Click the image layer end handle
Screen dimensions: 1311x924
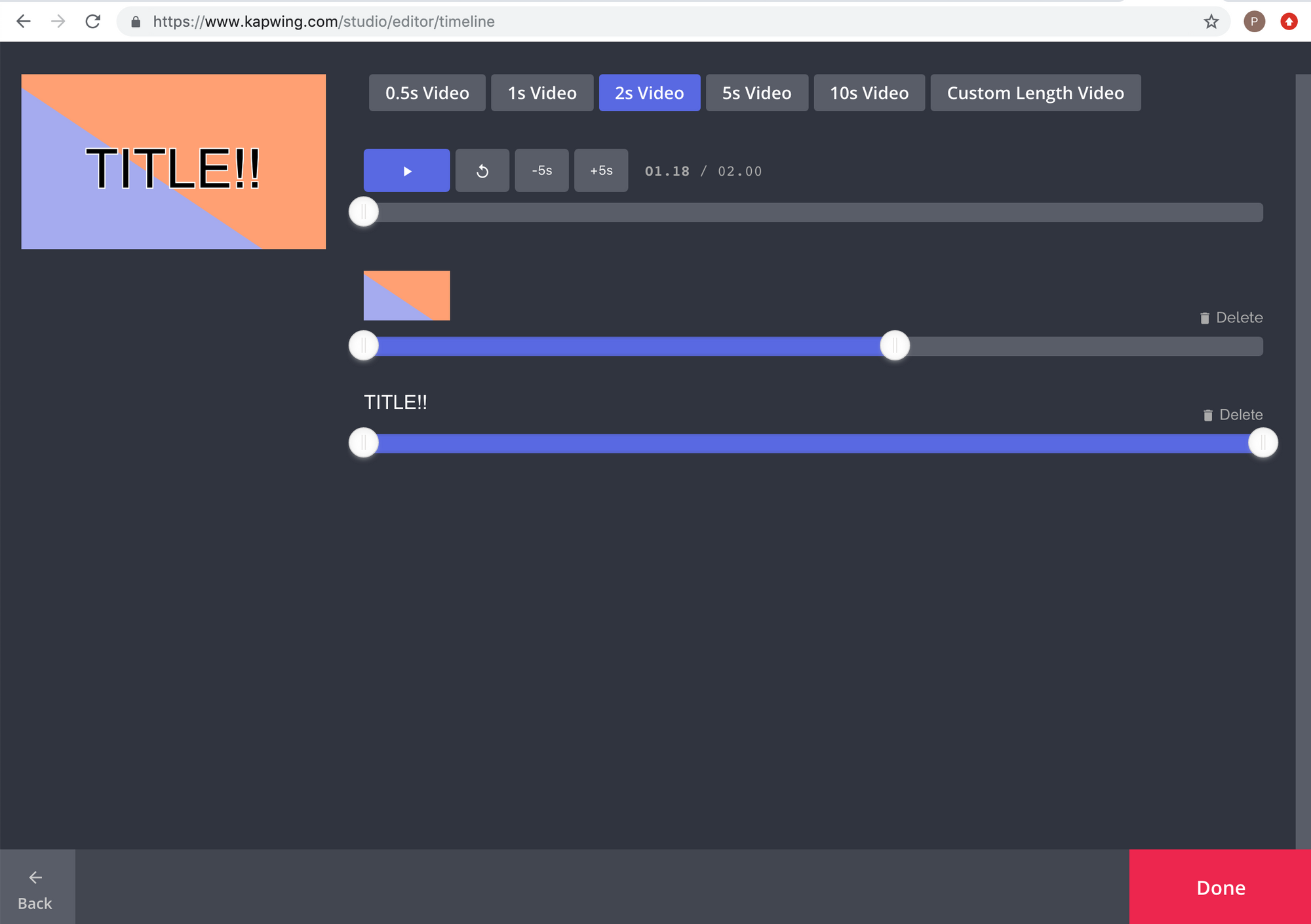[x=895, y=345]
